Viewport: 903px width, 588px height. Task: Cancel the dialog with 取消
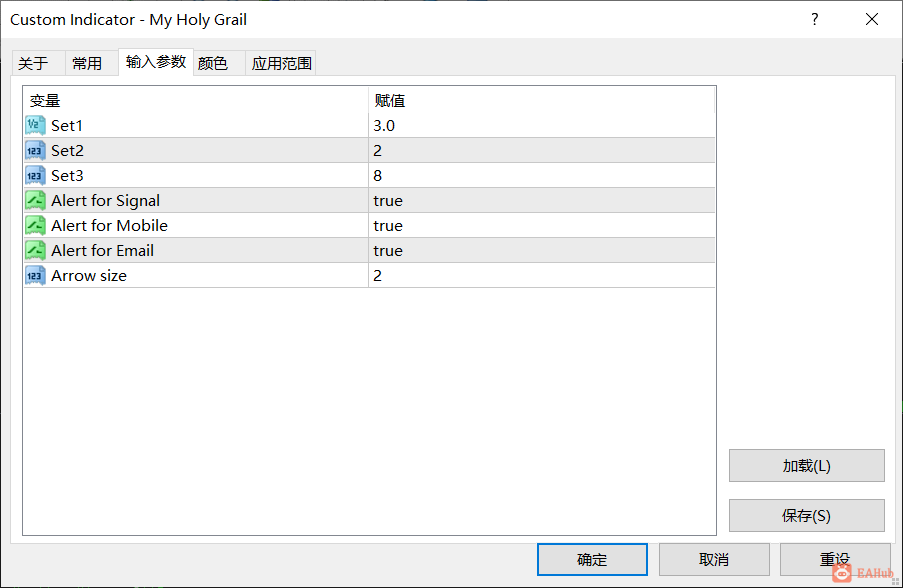pos(714,559)
